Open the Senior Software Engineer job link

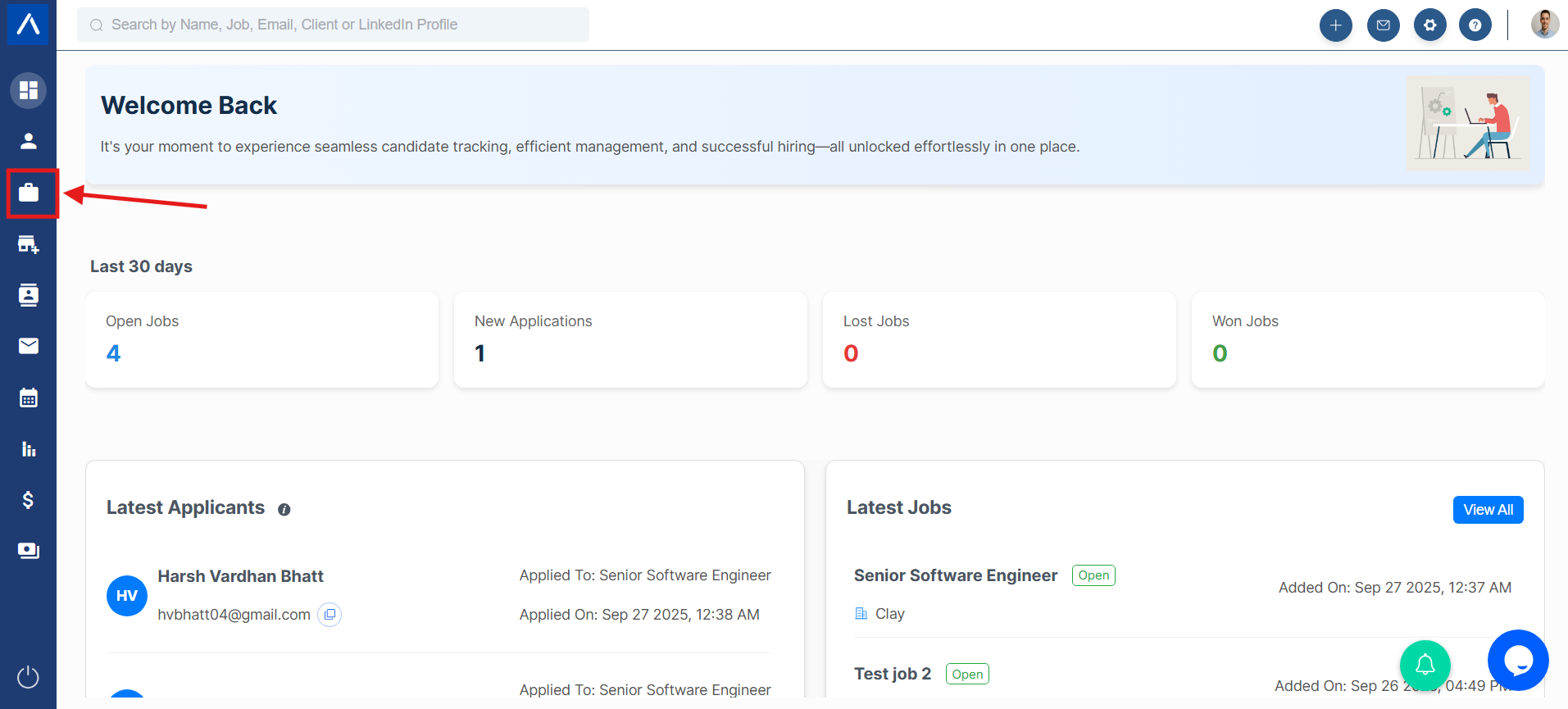(955, 575)
